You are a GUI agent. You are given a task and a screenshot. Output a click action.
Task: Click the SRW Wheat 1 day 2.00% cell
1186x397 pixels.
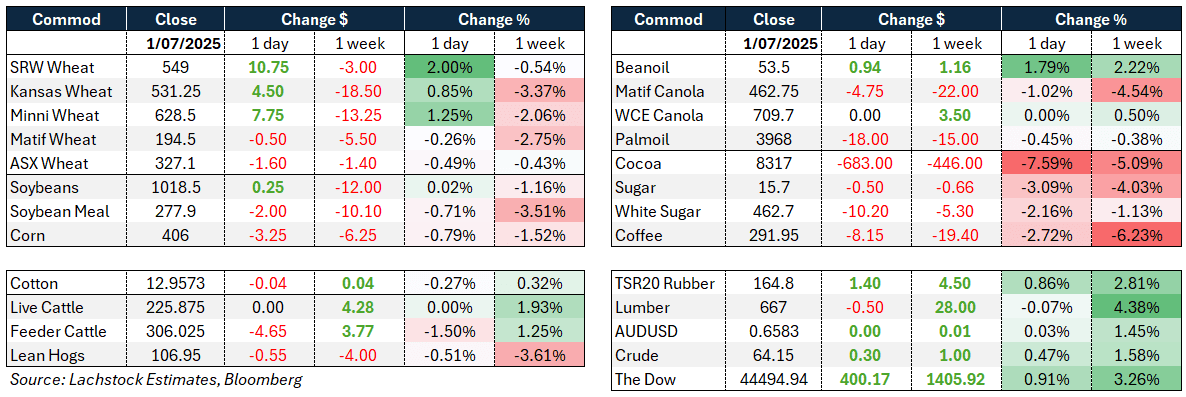point(450,67)
